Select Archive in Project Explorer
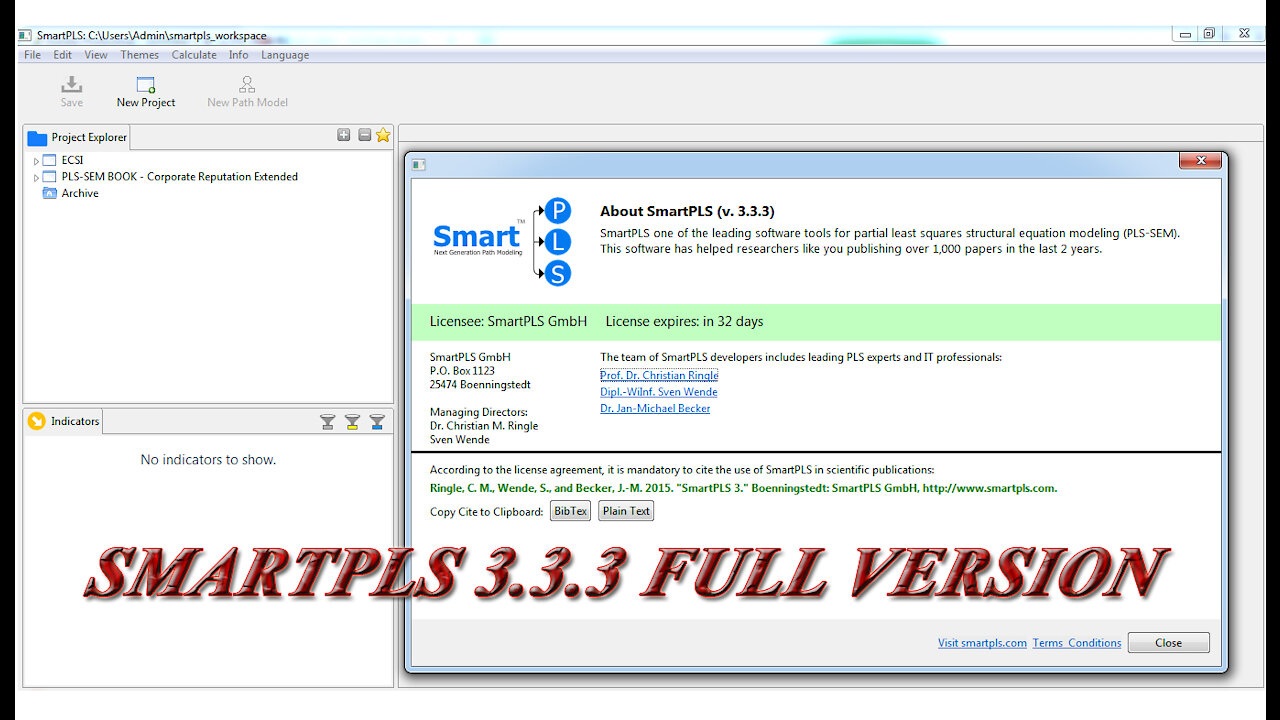This screenshot has height=720, width=1280. point(80,193)
